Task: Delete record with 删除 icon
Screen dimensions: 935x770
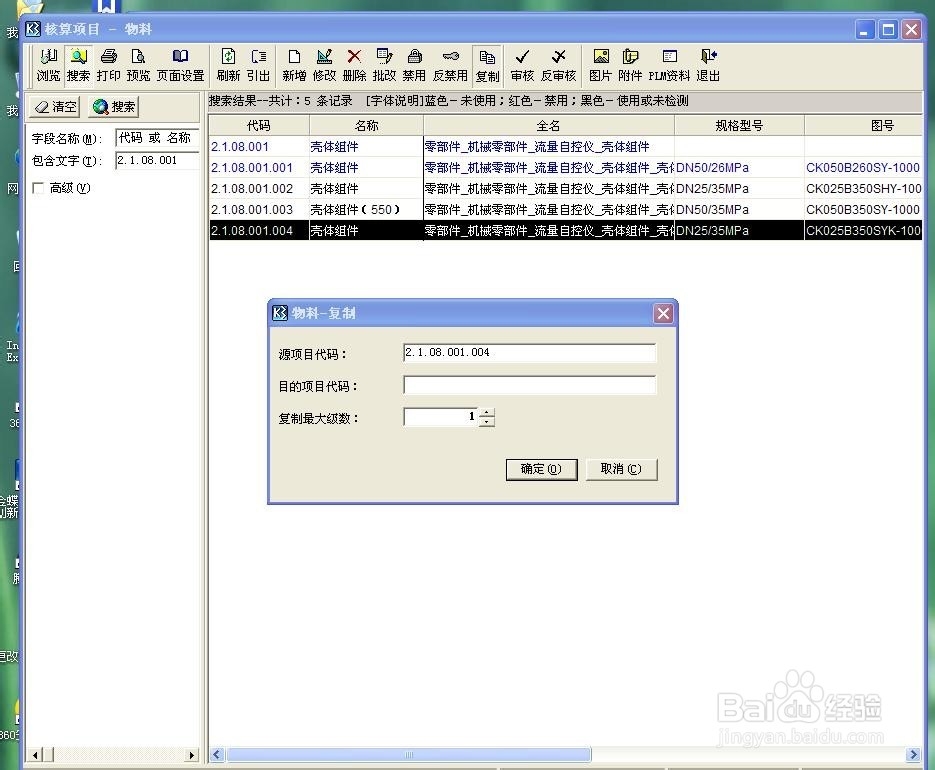Action: [354, 65]
